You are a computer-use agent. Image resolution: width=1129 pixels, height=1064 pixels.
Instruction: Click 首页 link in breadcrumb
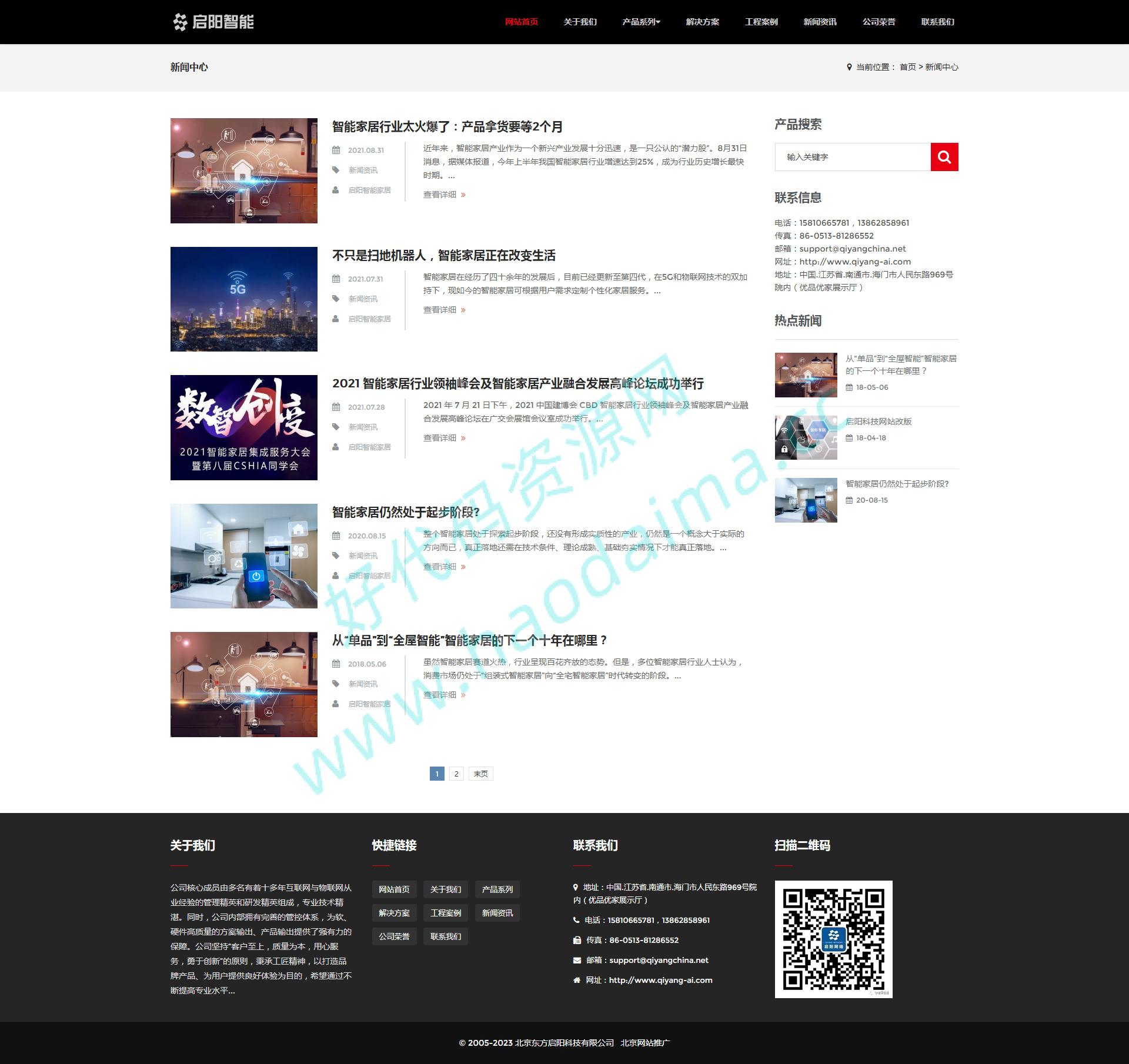(907, 67)
